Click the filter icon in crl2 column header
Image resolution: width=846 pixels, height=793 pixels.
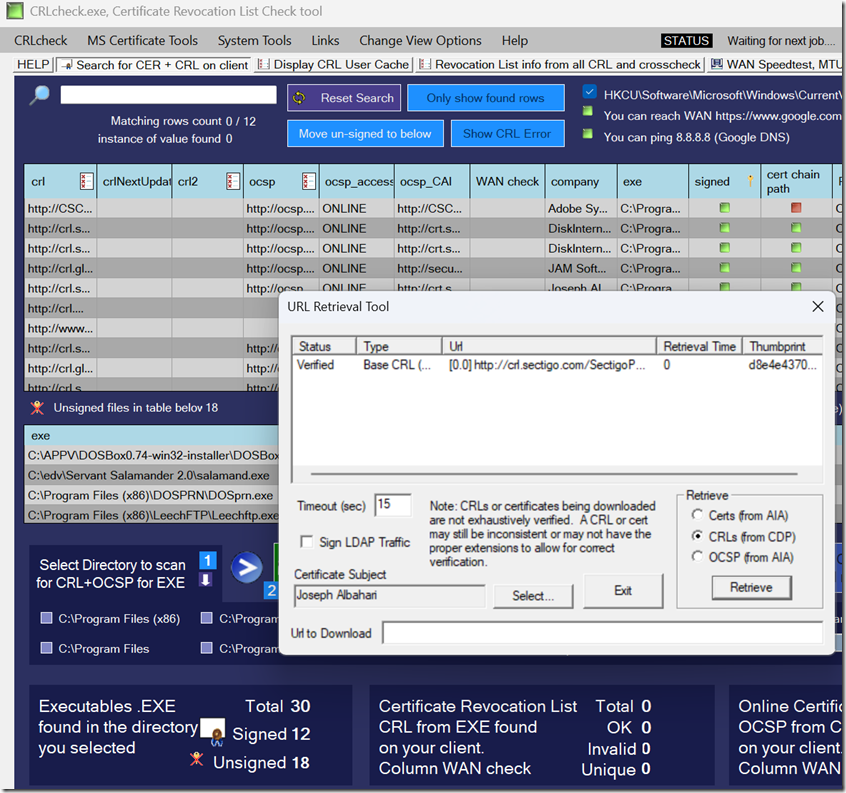click(x=232, y=182)
